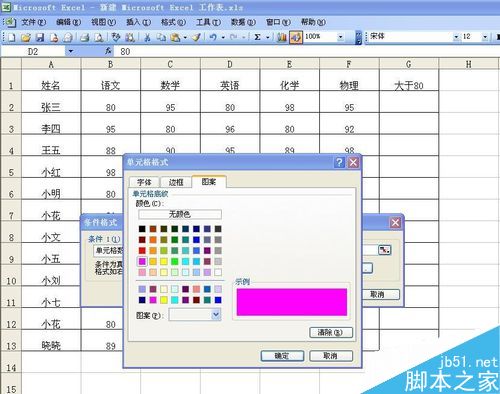Confirm with the 确定 button
Viewport: 500px width, 394px height.
coord(282,356)
